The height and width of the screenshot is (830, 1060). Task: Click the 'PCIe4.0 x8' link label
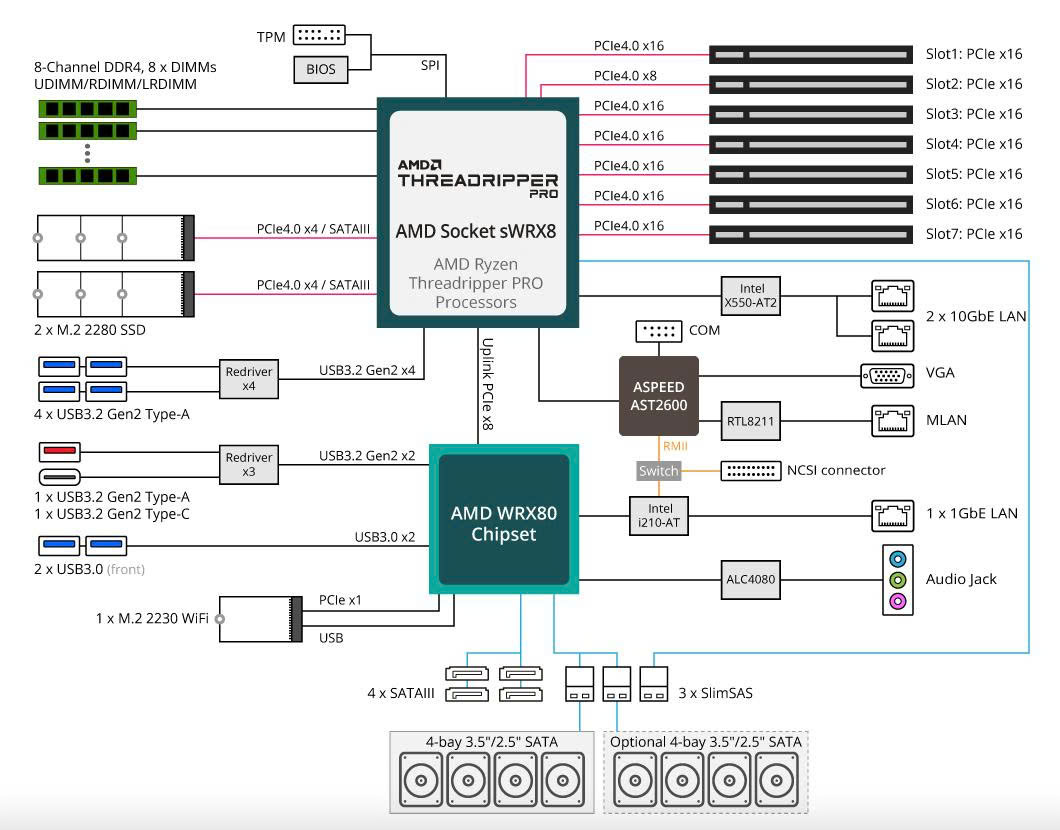(625, 76)
